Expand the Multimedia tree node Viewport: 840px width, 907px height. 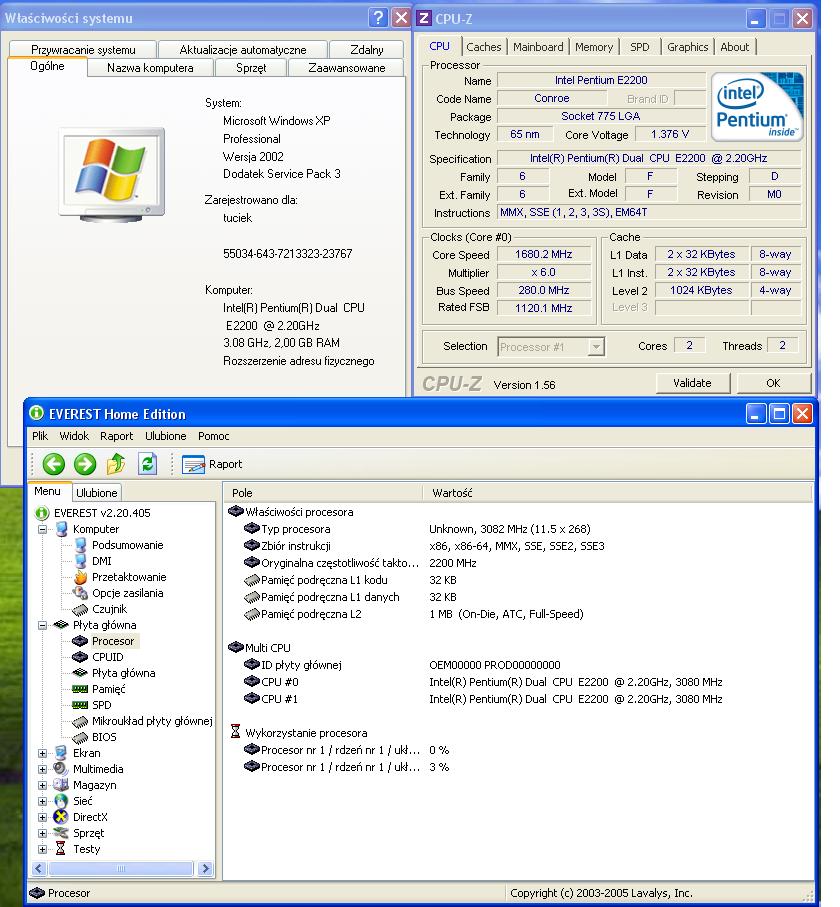coord(43,769)
